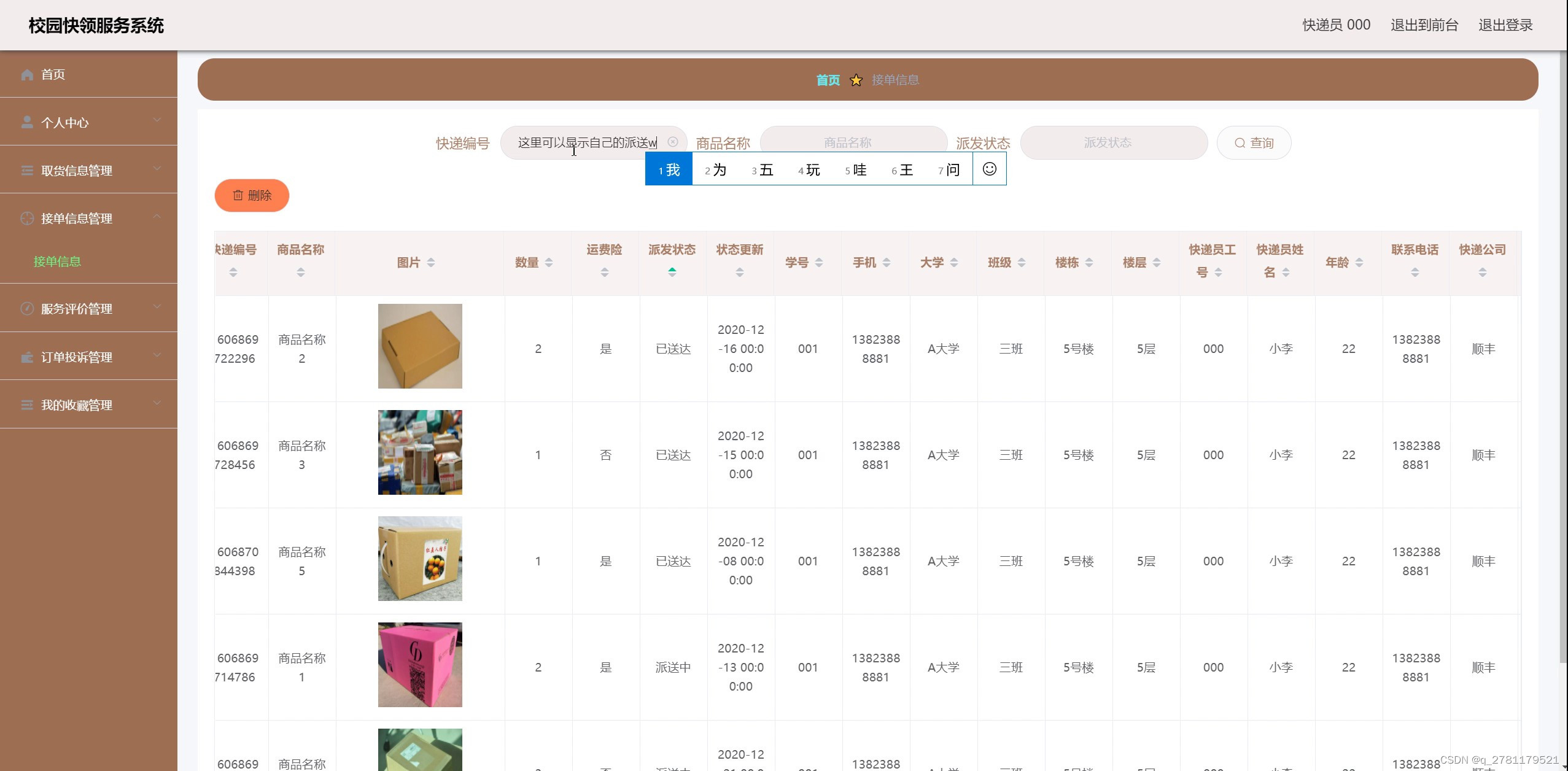Focus the 快递编号 search field

click(x=593, y=142)
